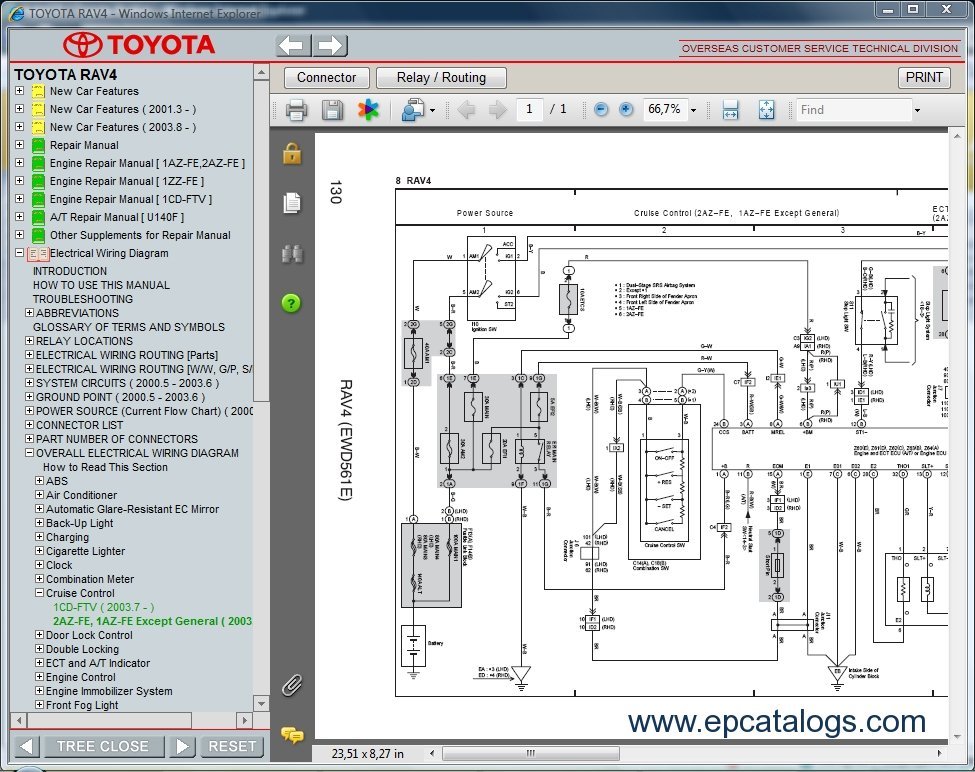Click the right arrow beside RESET

coord(182,746)
